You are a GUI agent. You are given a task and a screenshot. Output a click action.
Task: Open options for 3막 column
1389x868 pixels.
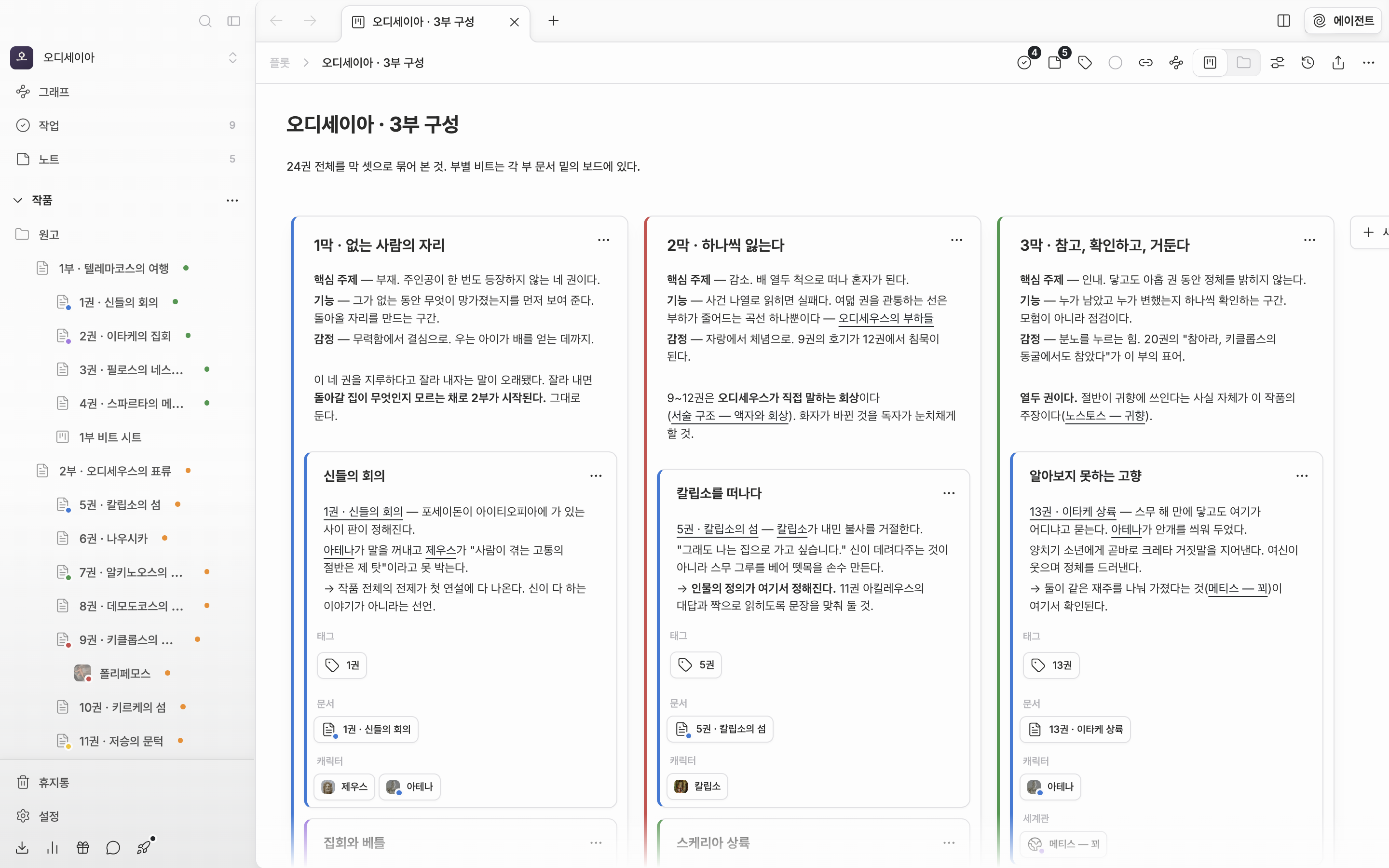(1309, 240)
